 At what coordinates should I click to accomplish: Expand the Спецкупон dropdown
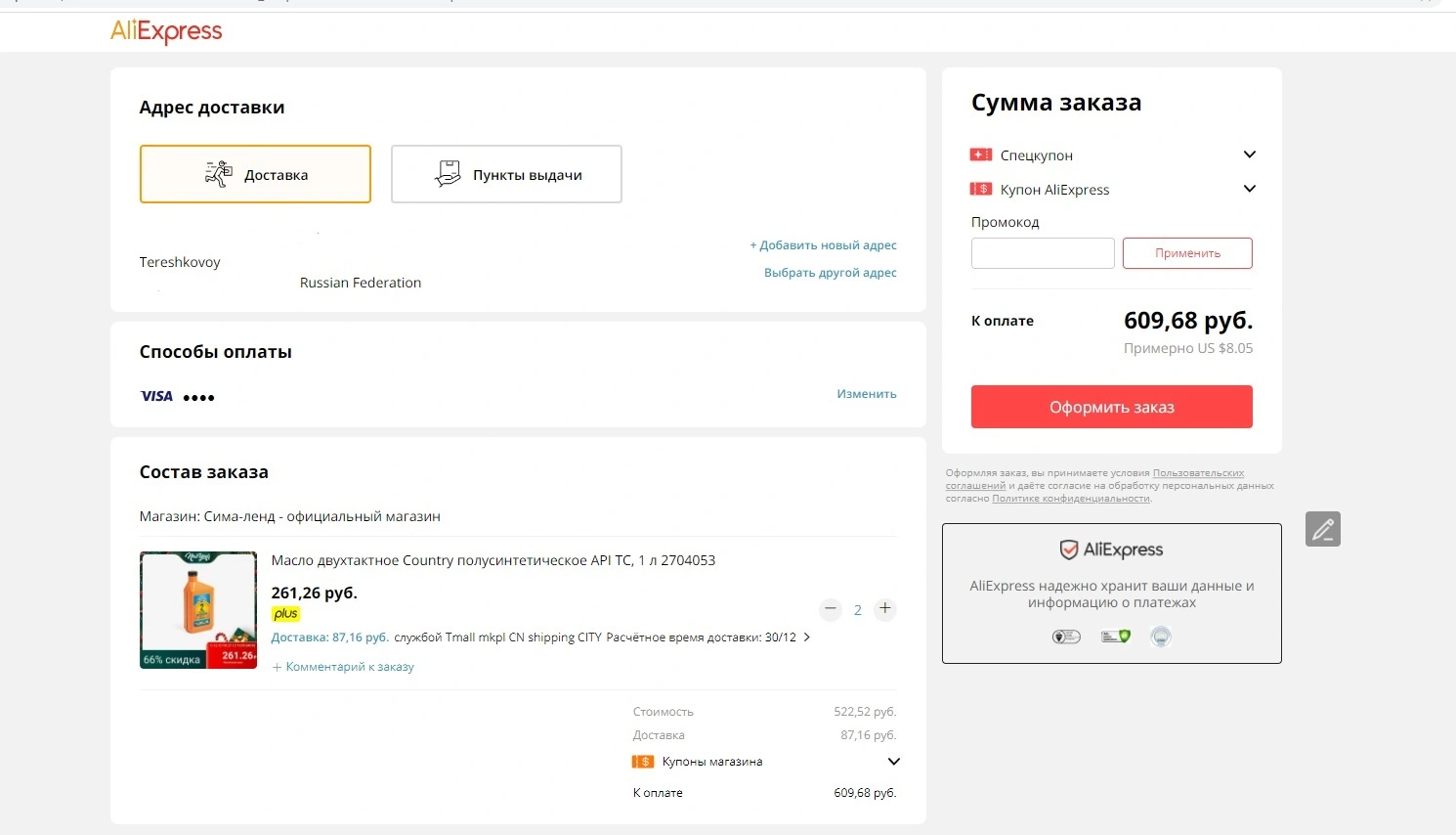click(x=1249, y=154)
